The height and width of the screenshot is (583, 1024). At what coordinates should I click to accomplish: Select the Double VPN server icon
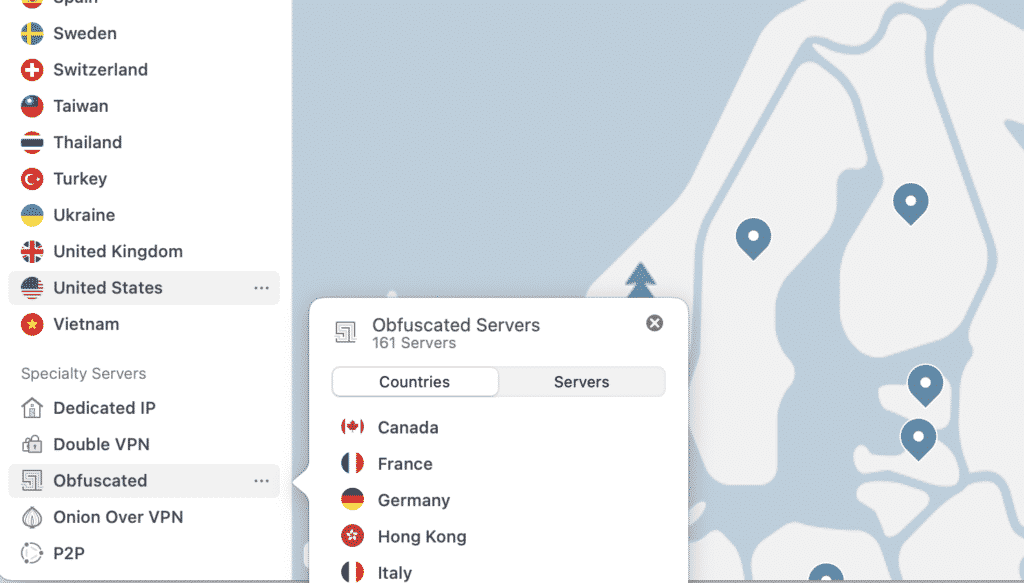coord(31,444)
